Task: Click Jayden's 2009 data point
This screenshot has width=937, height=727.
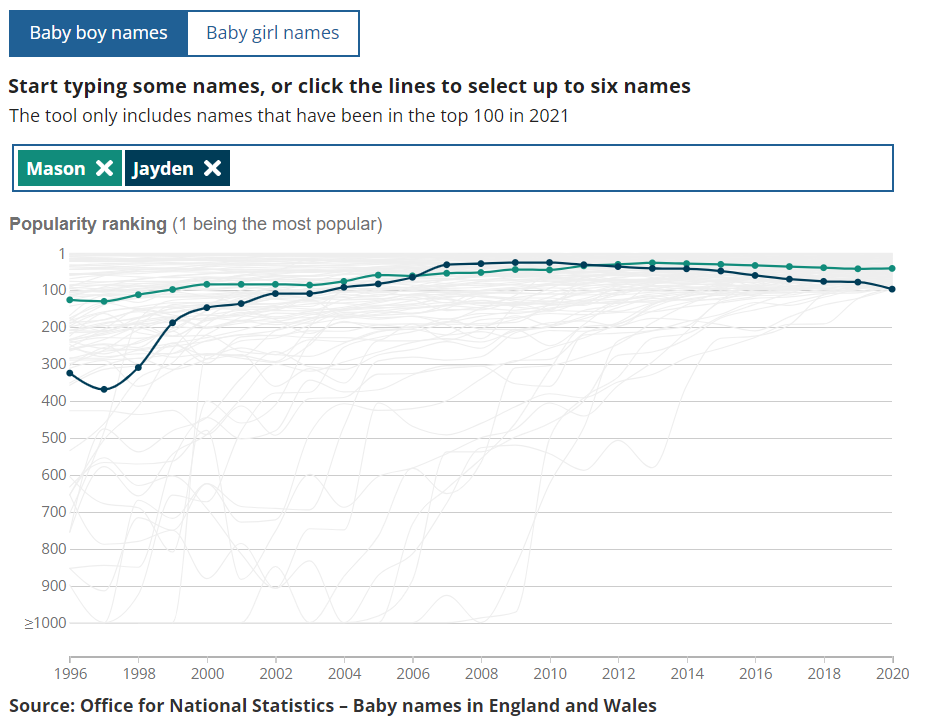Action: (515, 262)
